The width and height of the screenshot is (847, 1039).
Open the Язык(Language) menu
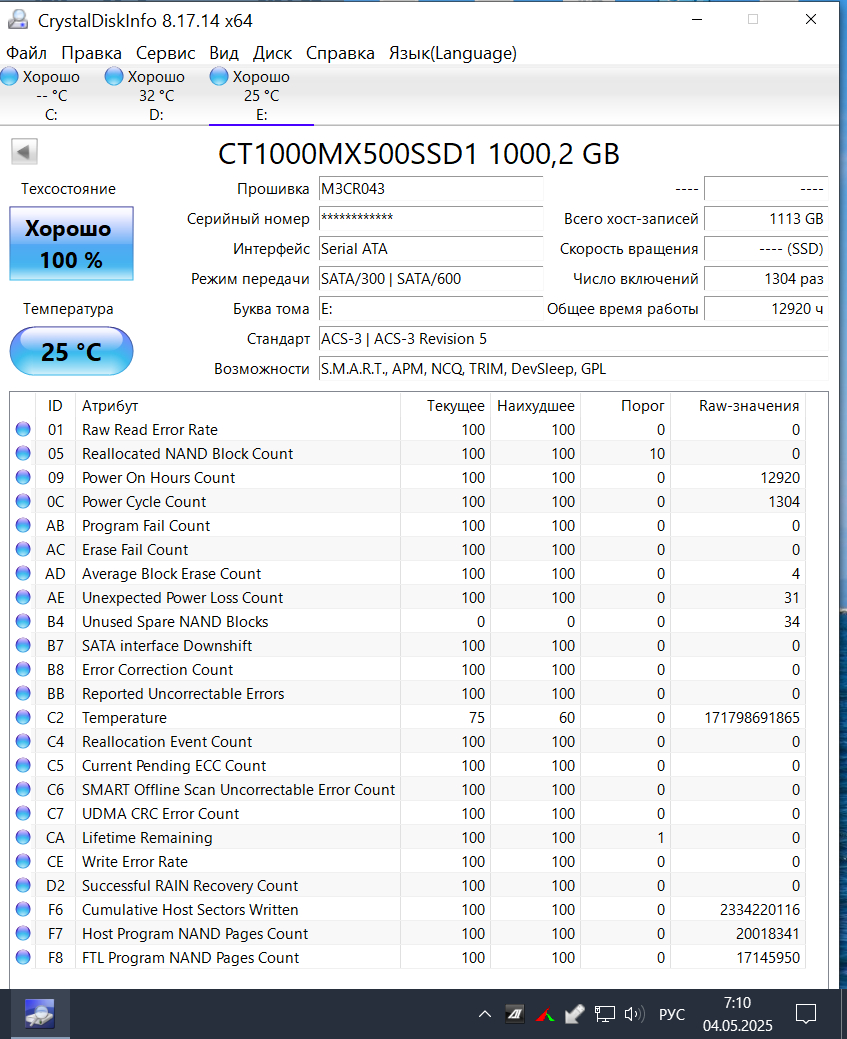coord(453,53)
